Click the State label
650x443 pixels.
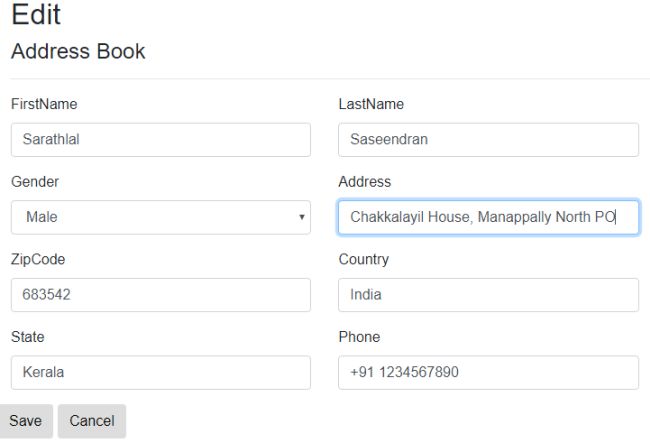click(27, 337)
